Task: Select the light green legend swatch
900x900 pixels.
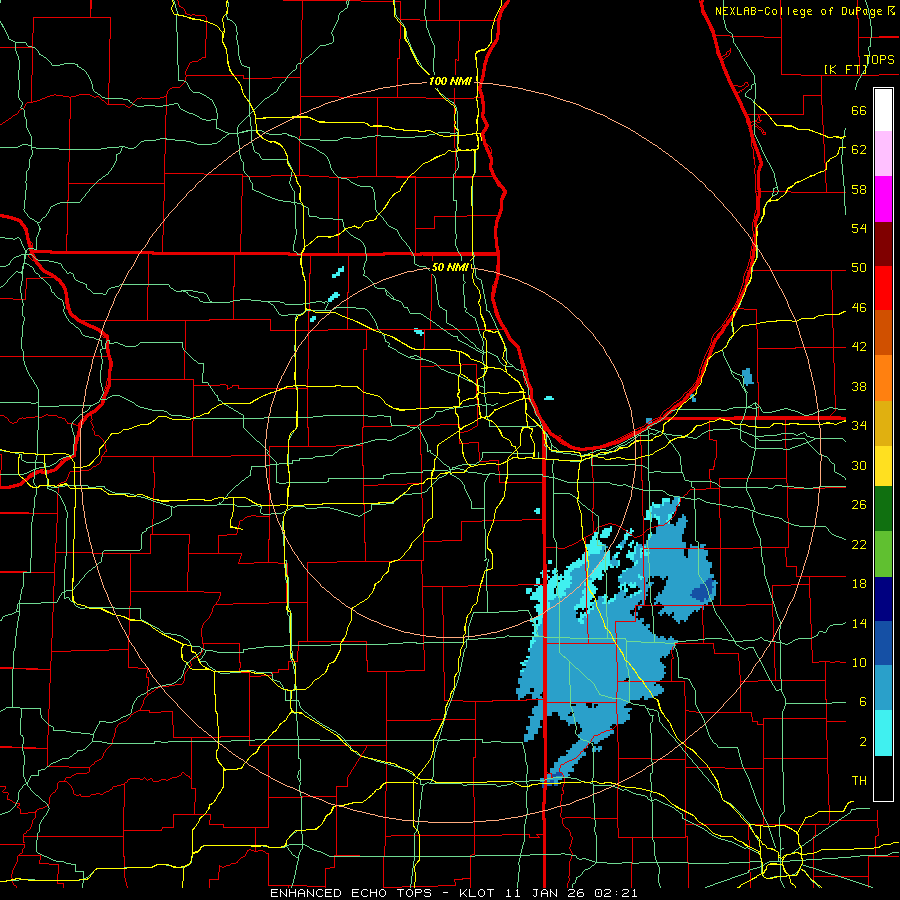Action: click(883, 554)
